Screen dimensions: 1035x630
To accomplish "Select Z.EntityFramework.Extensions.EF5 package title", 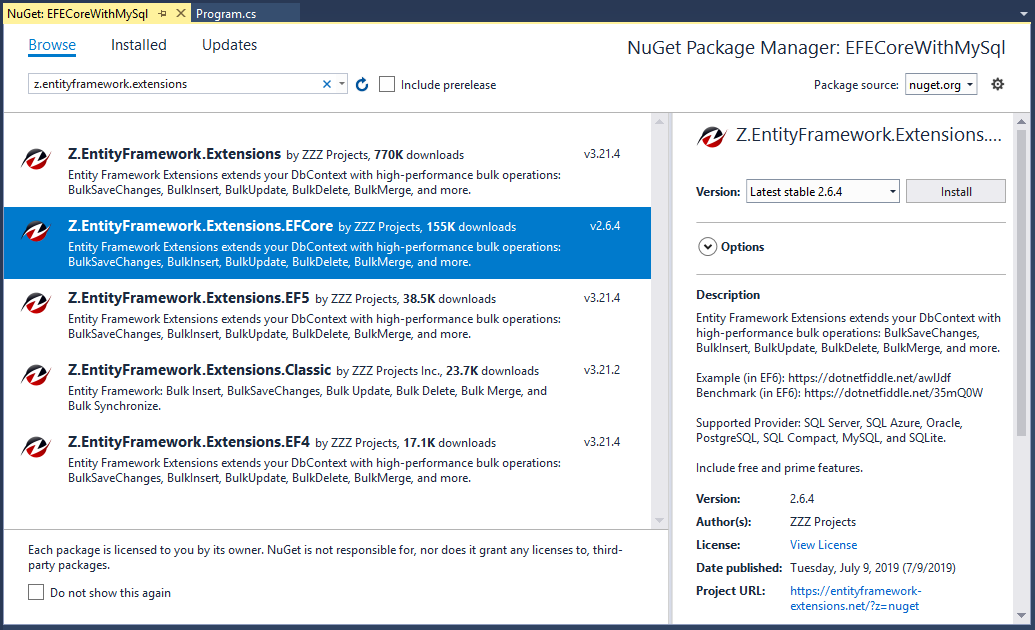I will click(x=189, y=298).
